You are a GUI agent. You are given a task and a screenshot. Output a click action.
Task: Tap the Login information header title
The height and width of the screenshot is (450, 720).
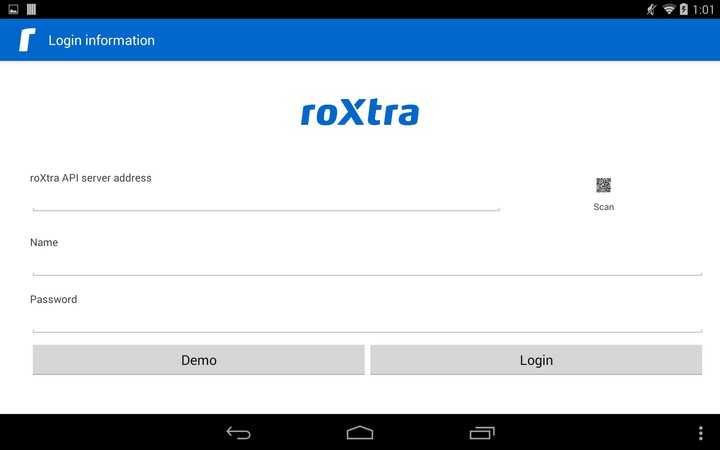coord(102,41)
